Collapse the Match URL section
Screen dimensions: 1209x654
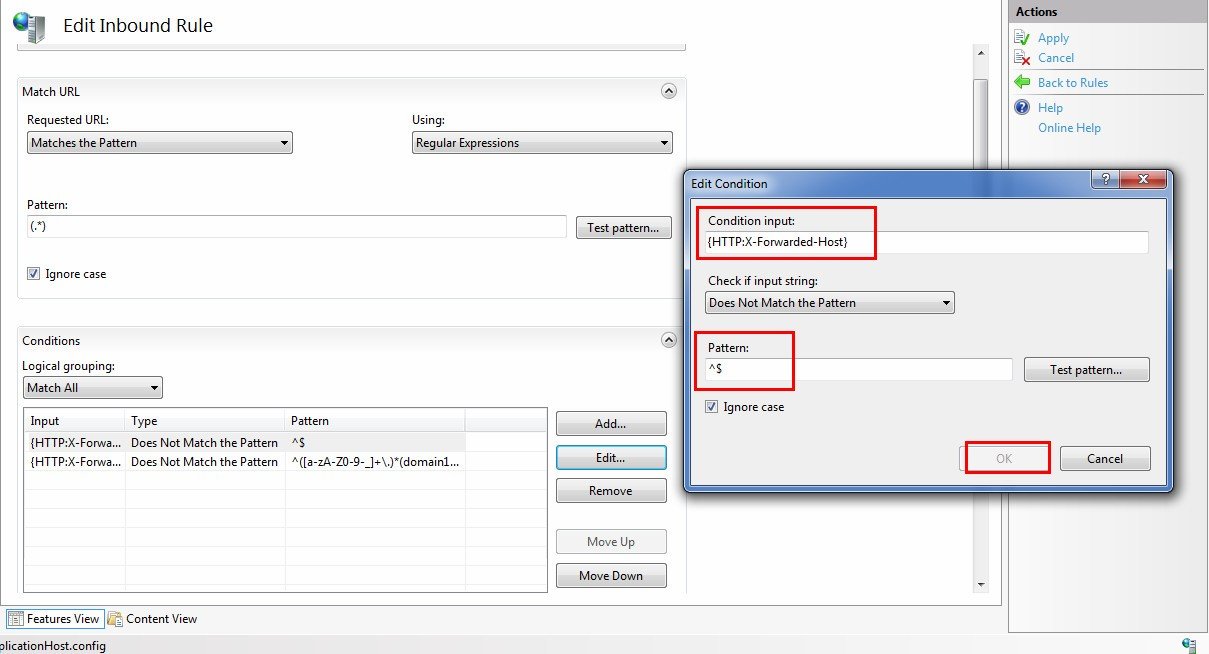pyautogui.click(x=669, y=91)
